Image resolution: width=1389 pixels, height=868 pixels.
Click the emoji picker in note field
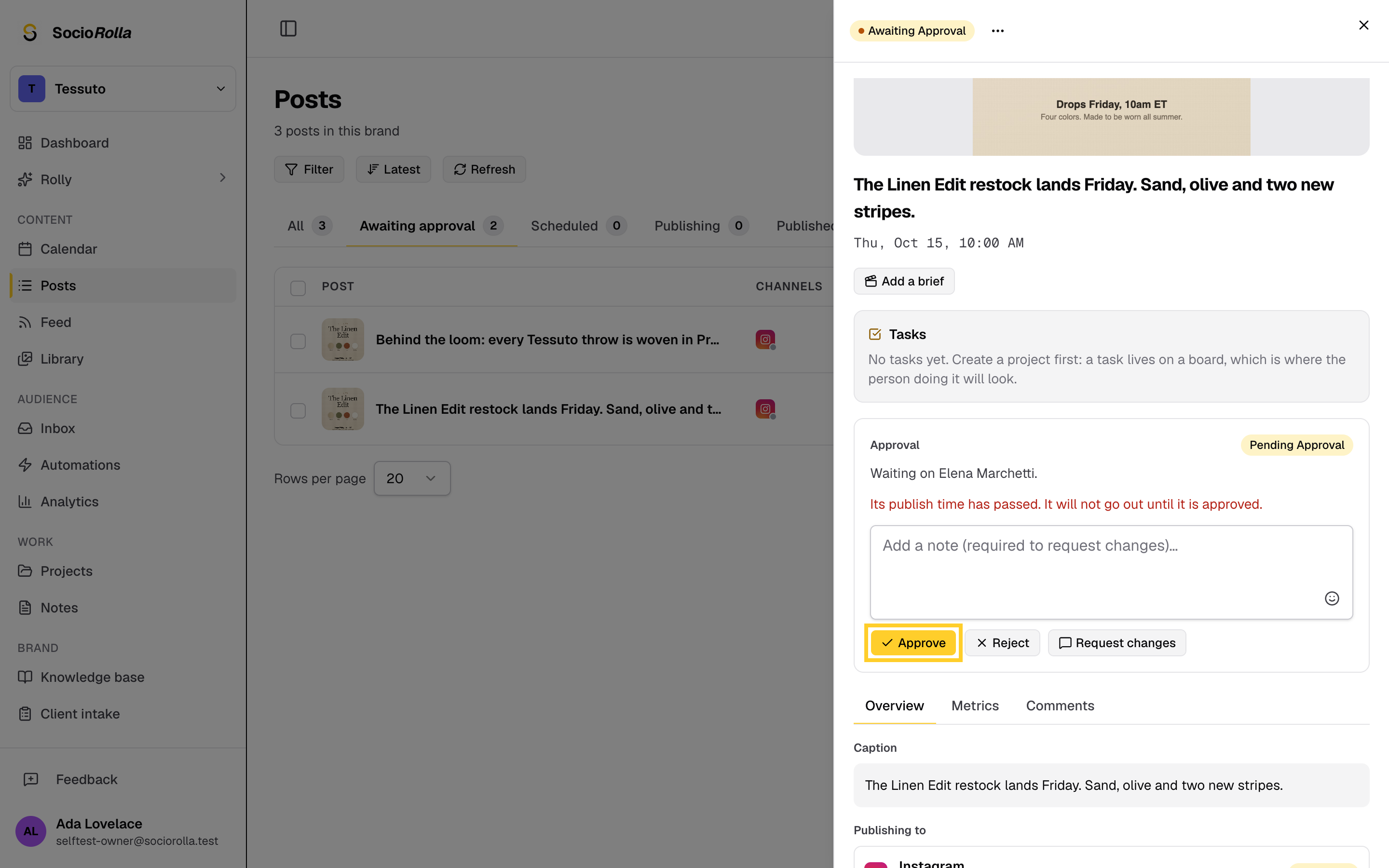(1332, 598)
